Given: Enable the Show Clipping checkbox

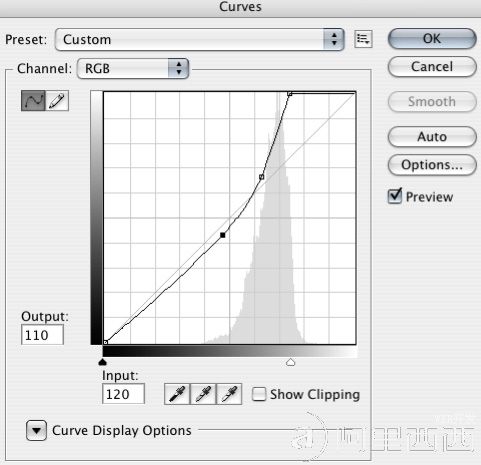Looking at the screenshot, I should (x=259, y=394).
